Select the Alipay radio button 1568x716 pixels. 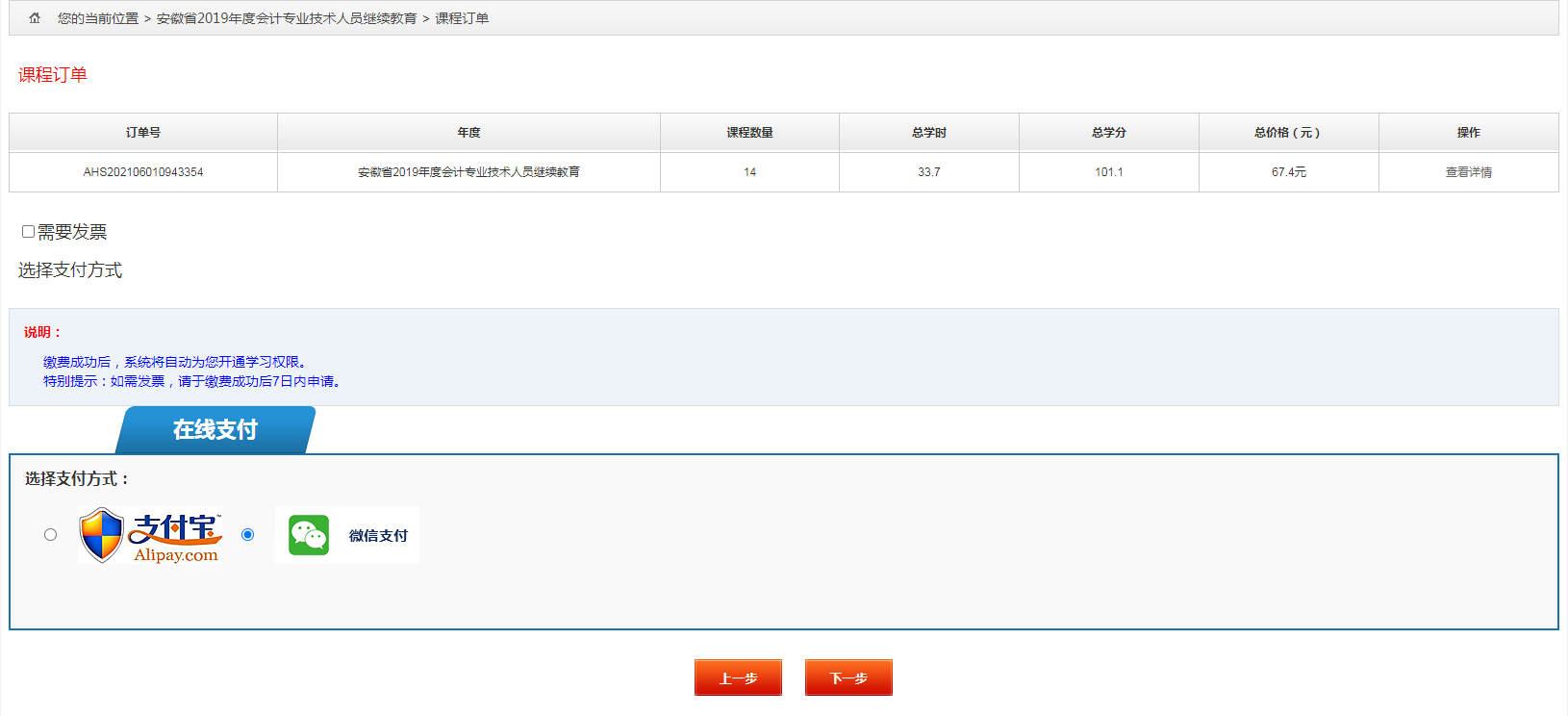click(x=51, y=535)
